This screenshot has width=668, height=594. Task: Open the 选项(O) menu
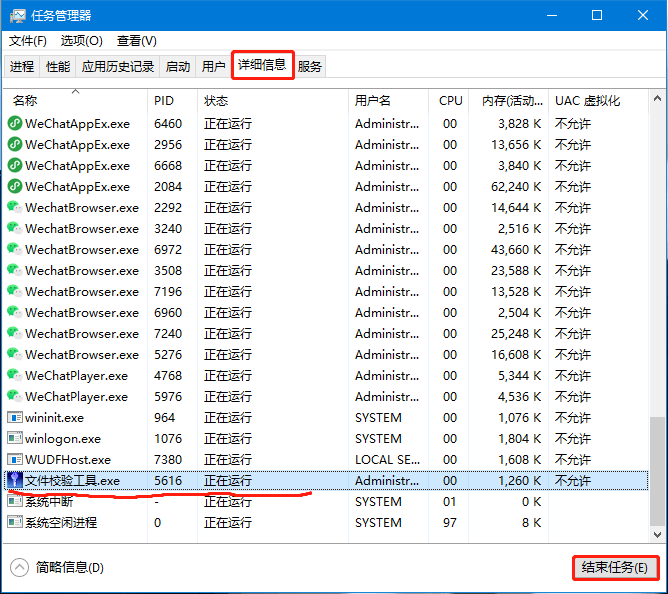point(81,41)
